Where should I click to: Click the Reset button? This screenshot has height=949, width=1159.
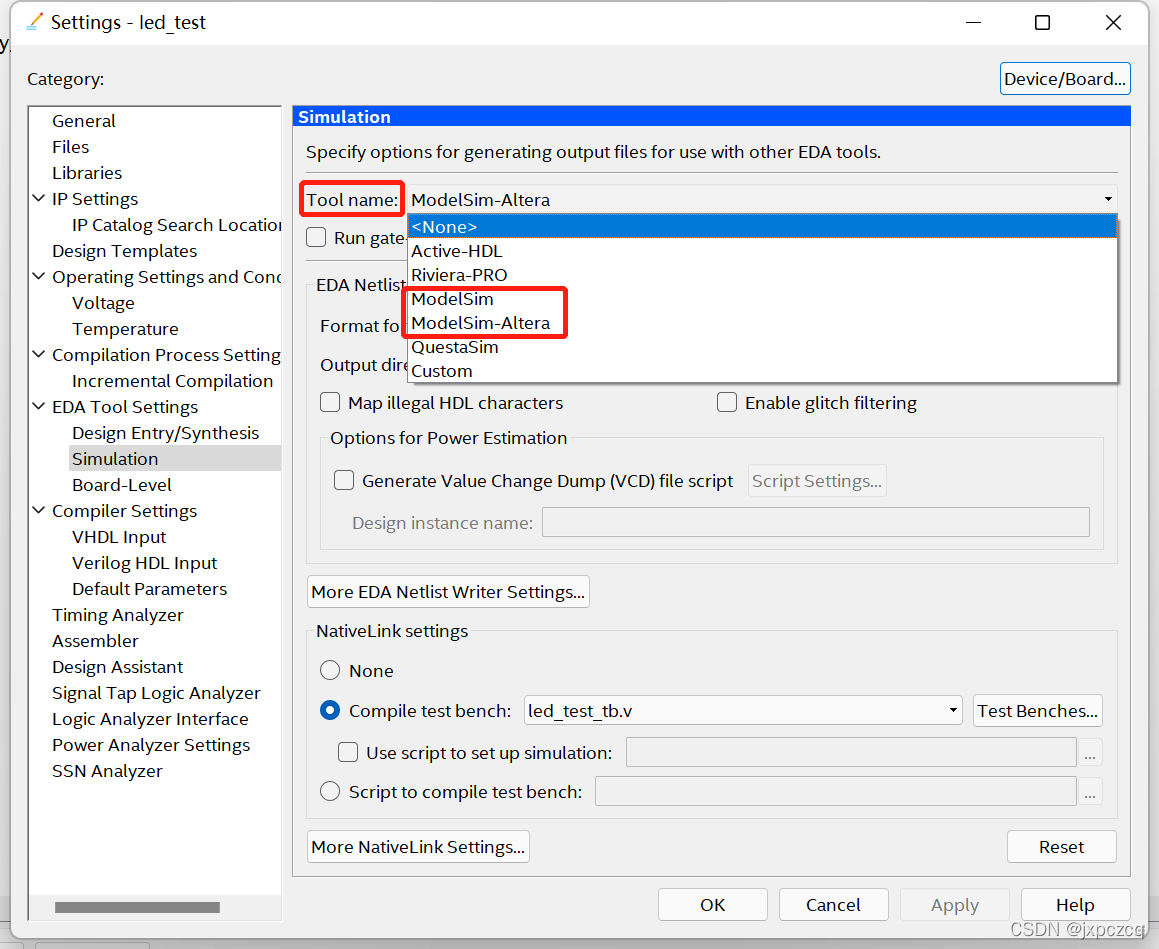tap(1061, 846)
